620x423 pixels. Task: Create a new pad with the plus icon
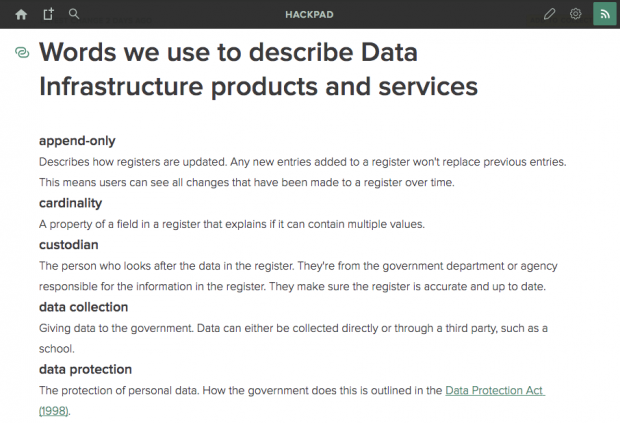[x=48, y=14]
